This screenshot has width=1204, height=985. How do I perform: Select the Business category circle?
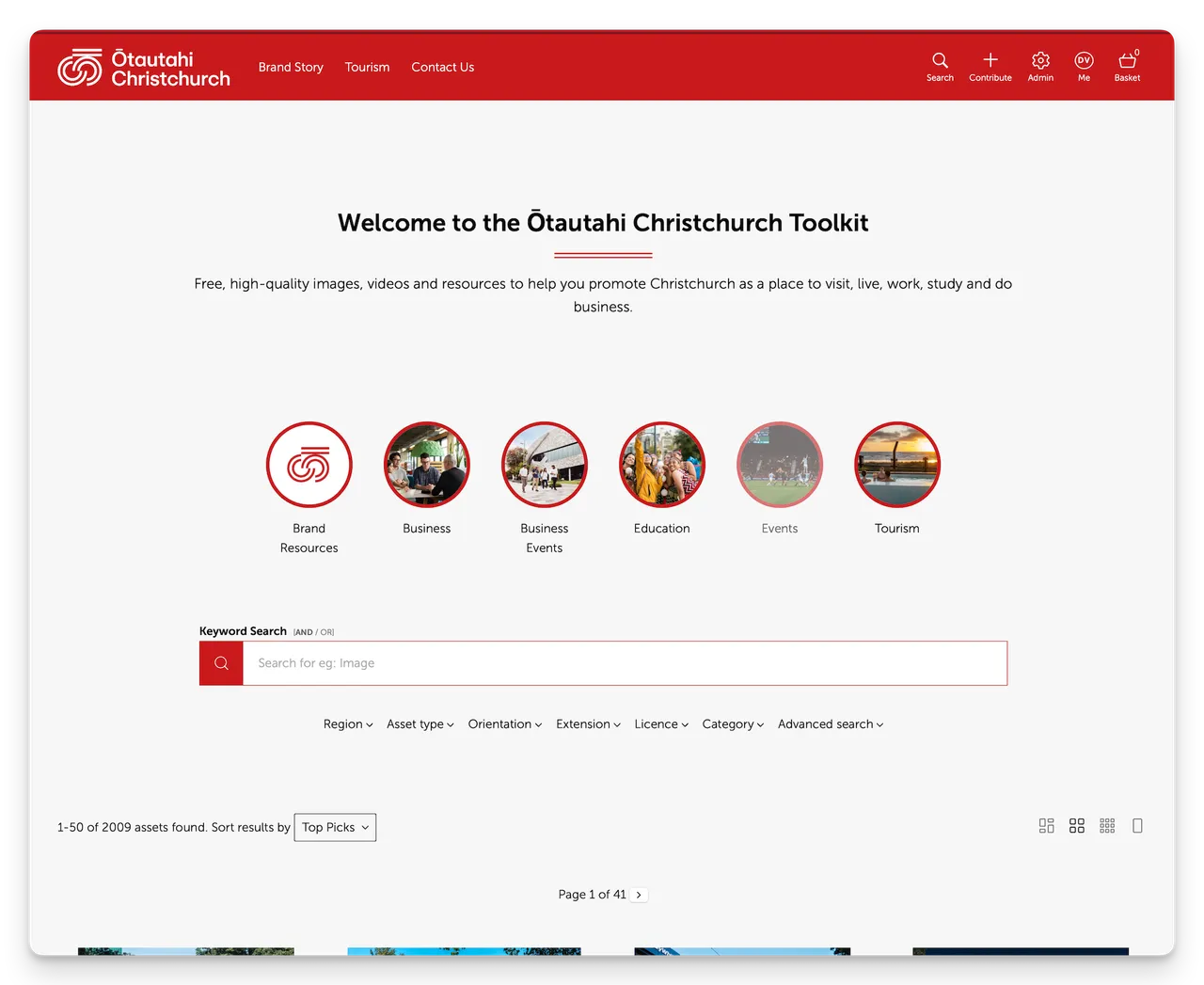tap(427, 465)
